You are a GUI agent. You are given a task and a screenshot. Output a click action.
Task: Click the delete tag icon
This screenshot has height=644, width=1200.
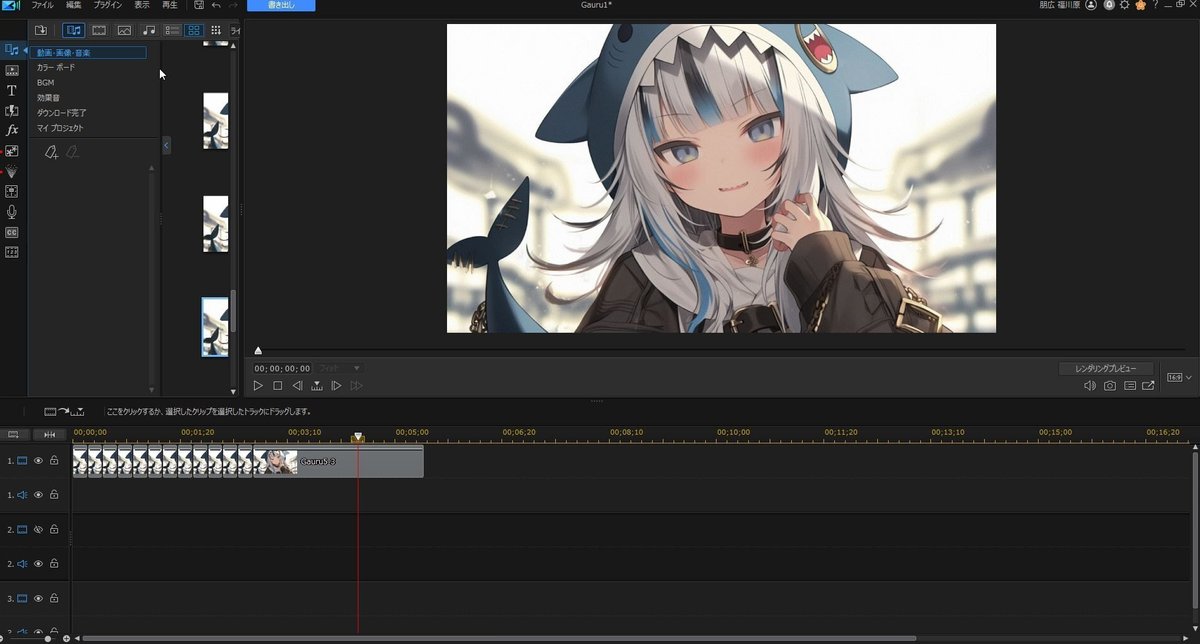click(x=72, y=152)
